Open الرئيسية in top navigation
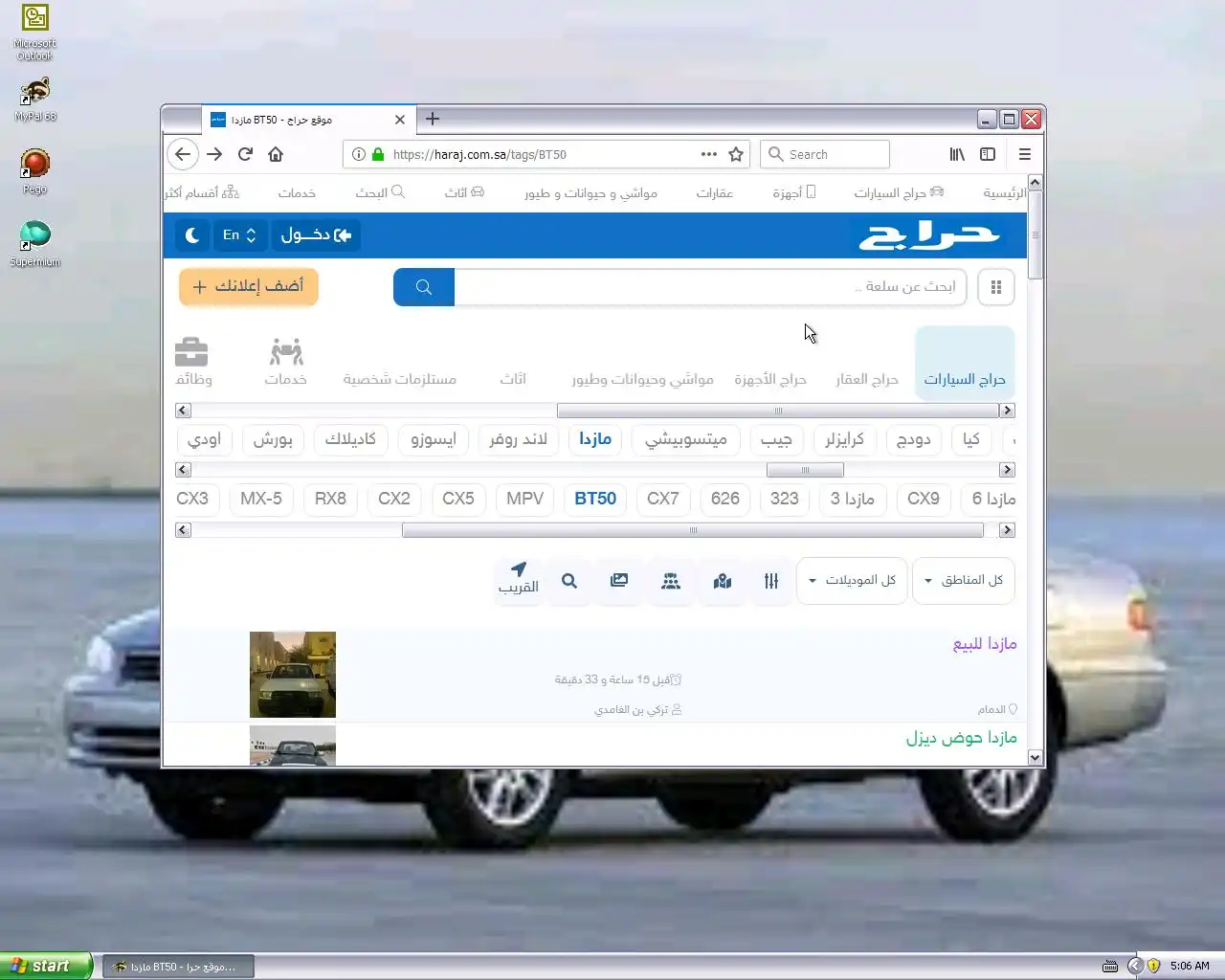1225x980 pixels. point(1004,192)
